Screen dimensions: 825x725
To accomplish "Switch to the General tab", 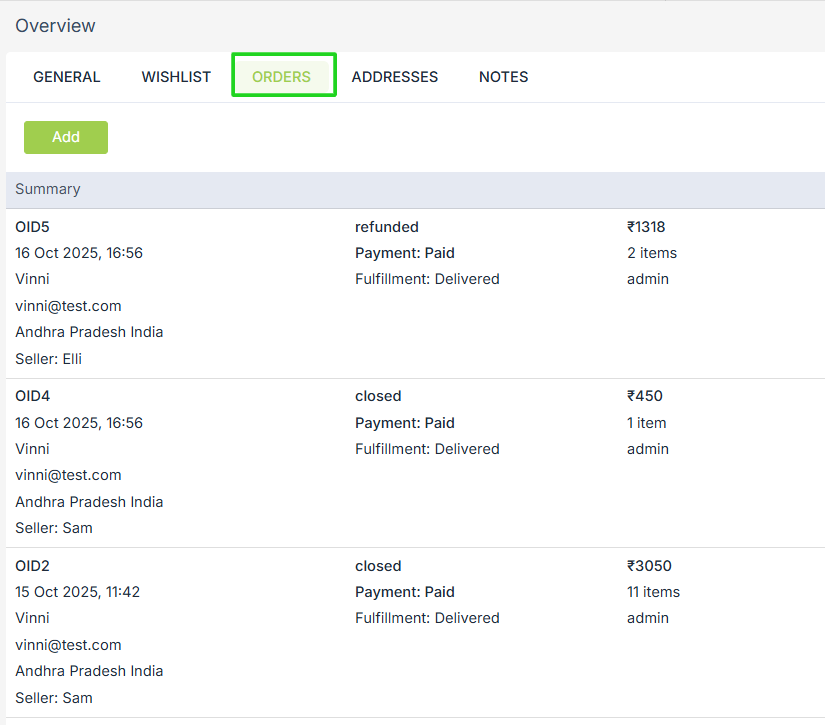I will [67, 77].
